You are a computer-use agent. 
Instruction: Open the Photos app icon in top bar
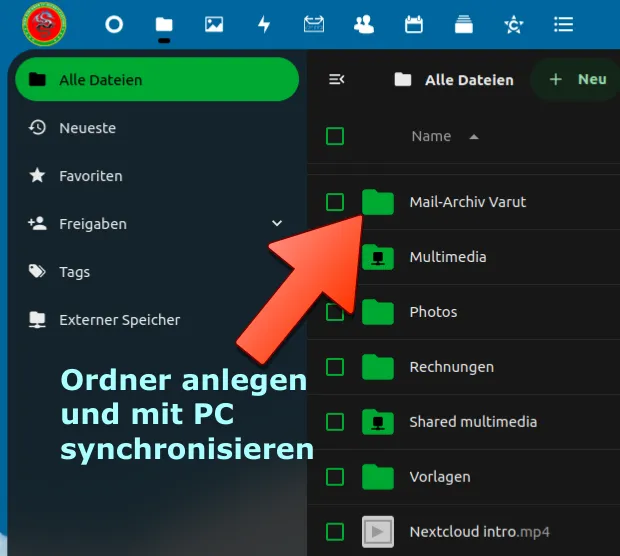(214, 25)
